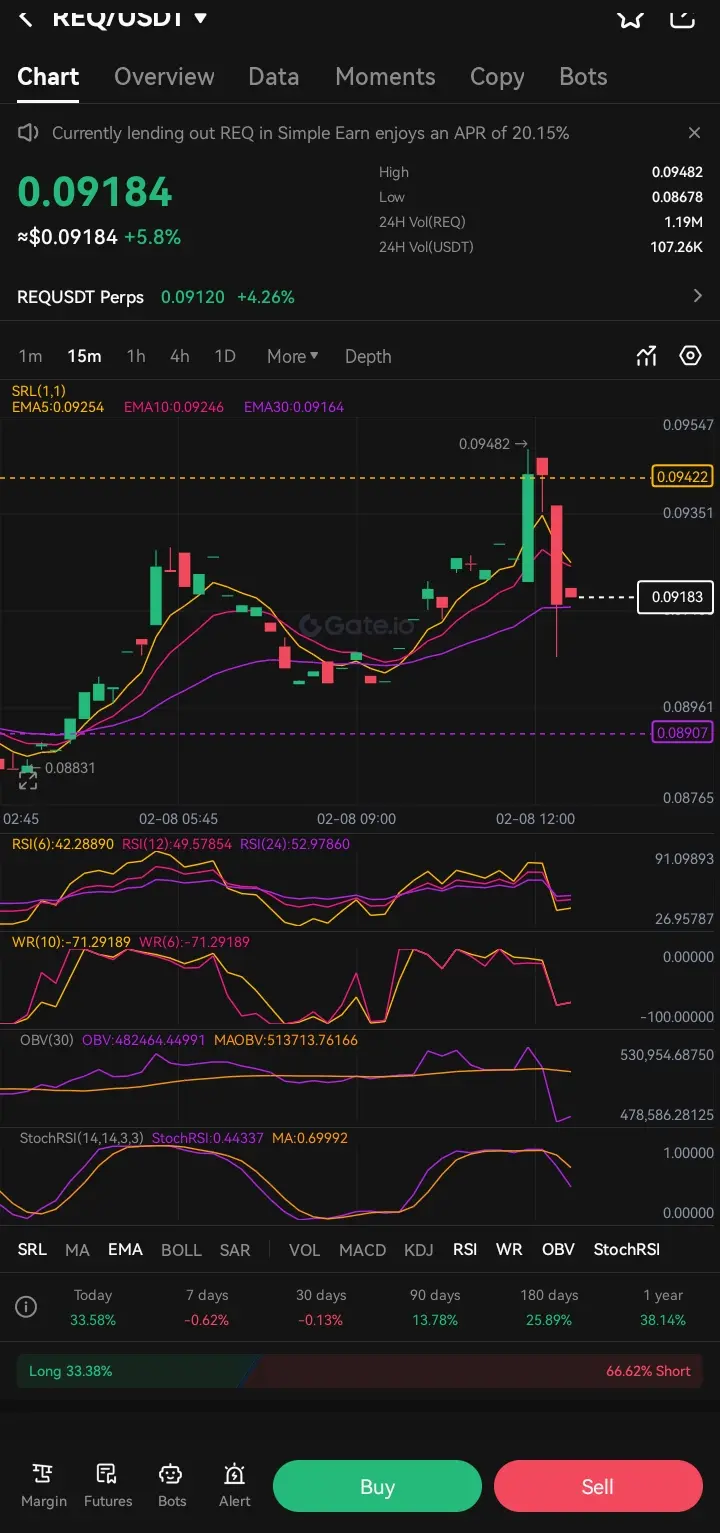The width and height of the screenshot is (720, 1533).
Task: Tap the Today 33.58% performance value
Action: point(93,1320)
